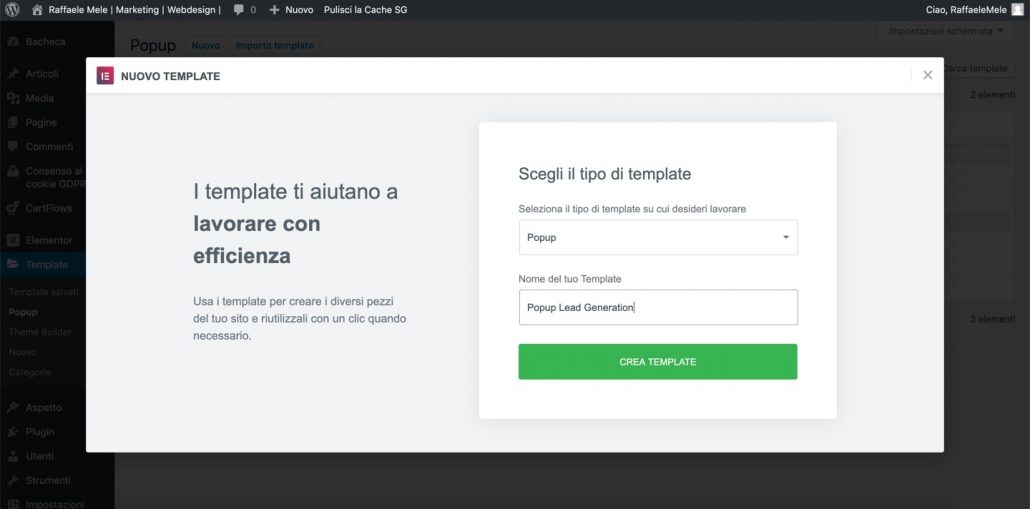Screen dimensions: 1030x509
Task: Click the Elementor icon in sidebar
Action: (x=12, y=240)
